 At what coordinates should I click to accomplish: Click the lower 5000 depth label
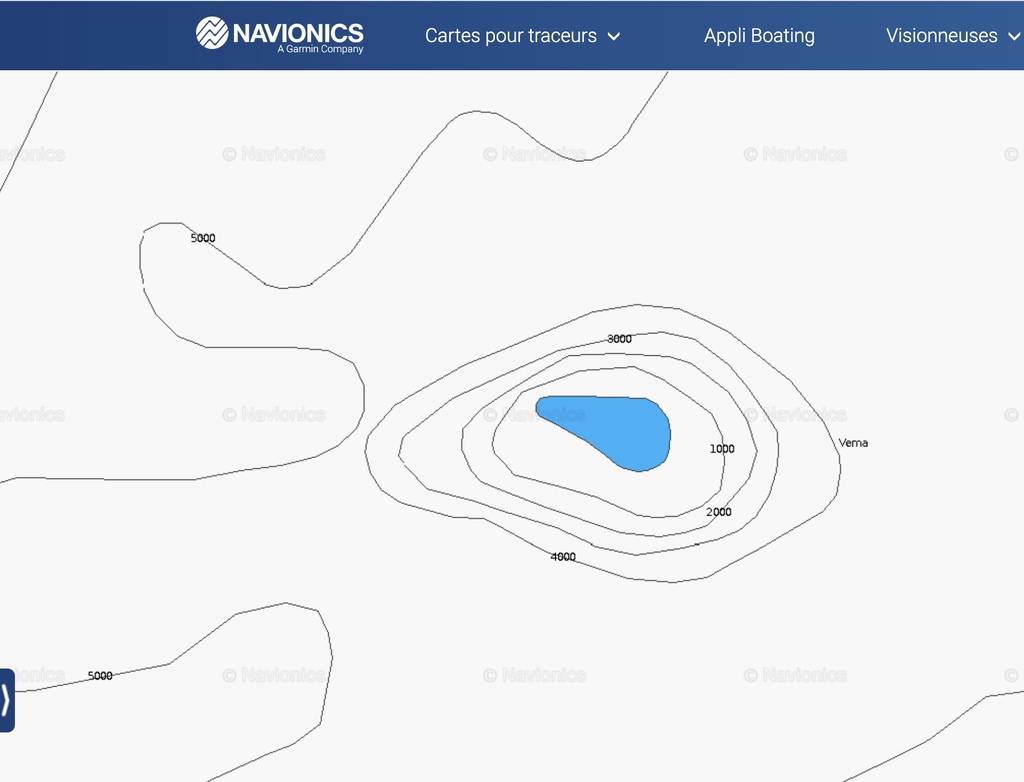(100, 676)
